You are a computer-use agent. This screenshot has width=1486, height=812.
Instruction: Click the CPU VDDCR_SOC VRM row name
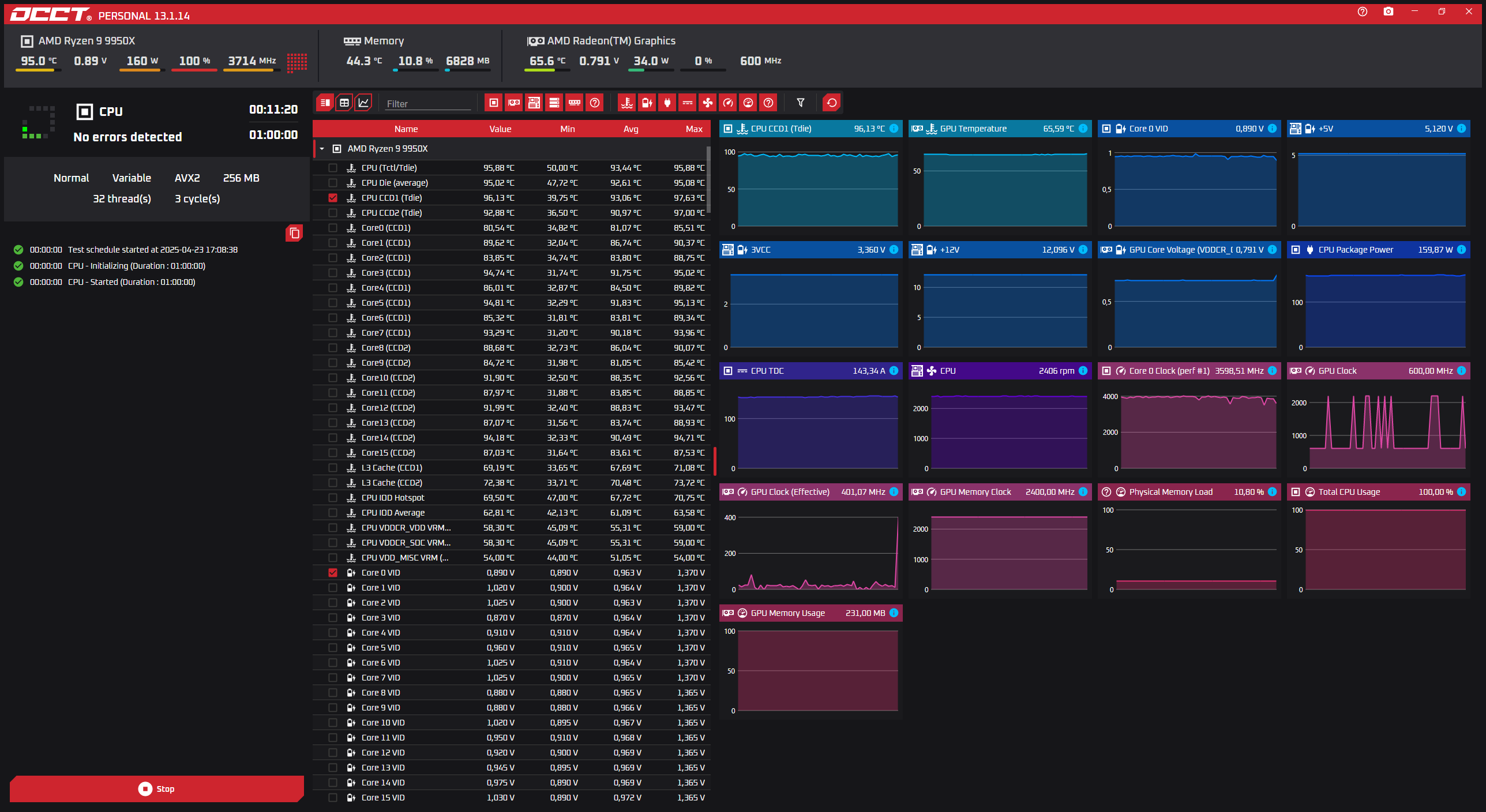coord(406,543)
